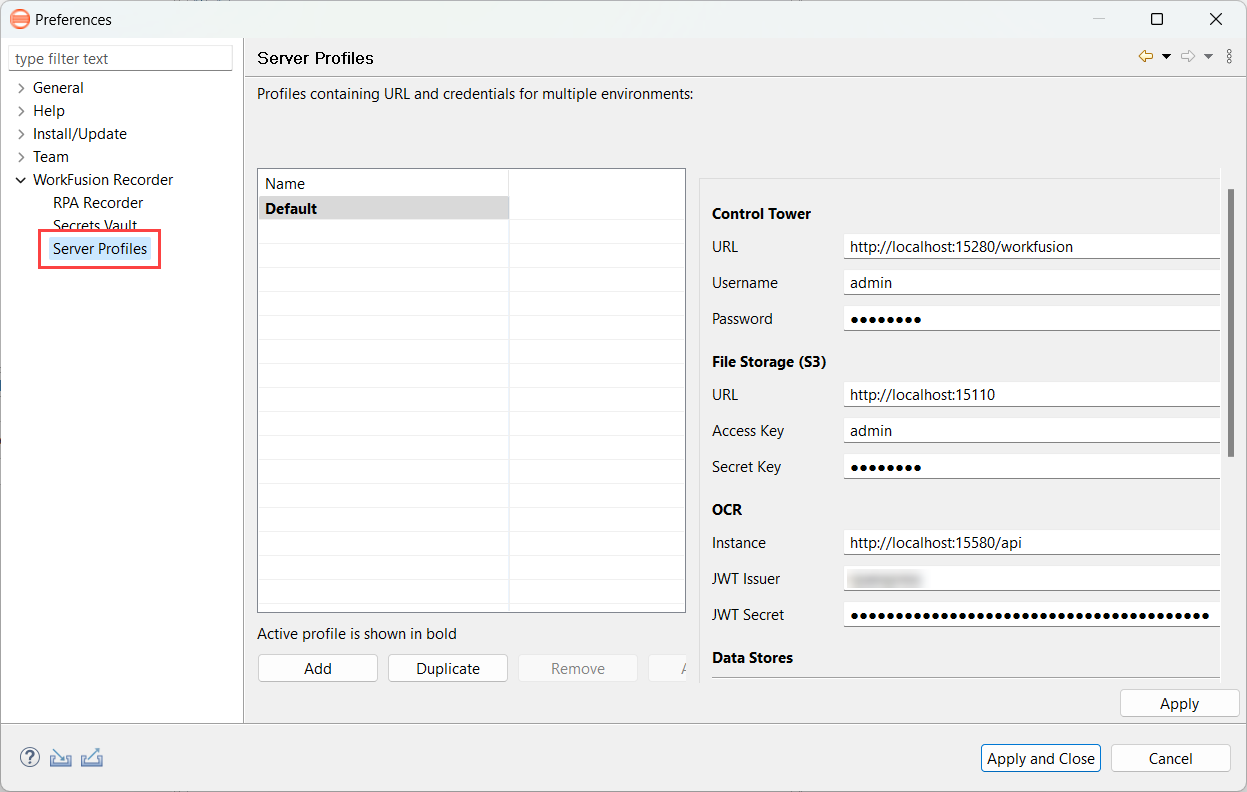Click the Add profile button

[x=318, y=669]
